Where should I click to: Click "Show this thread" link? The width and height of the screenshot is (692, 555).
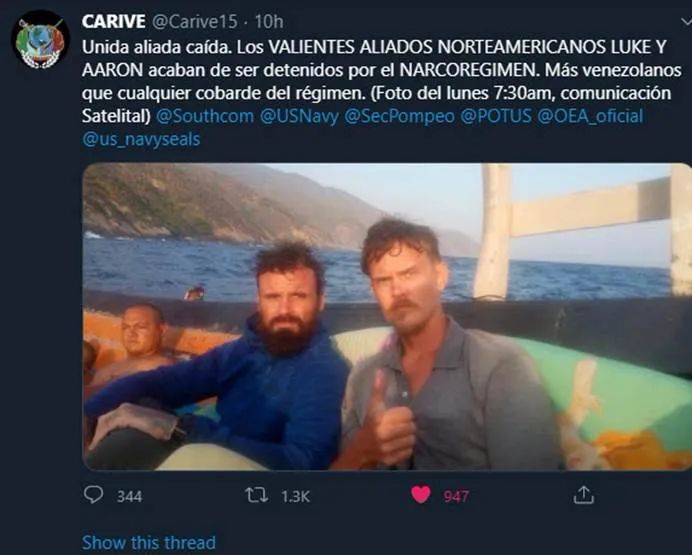pyautogui.click(x=149, y=542)
